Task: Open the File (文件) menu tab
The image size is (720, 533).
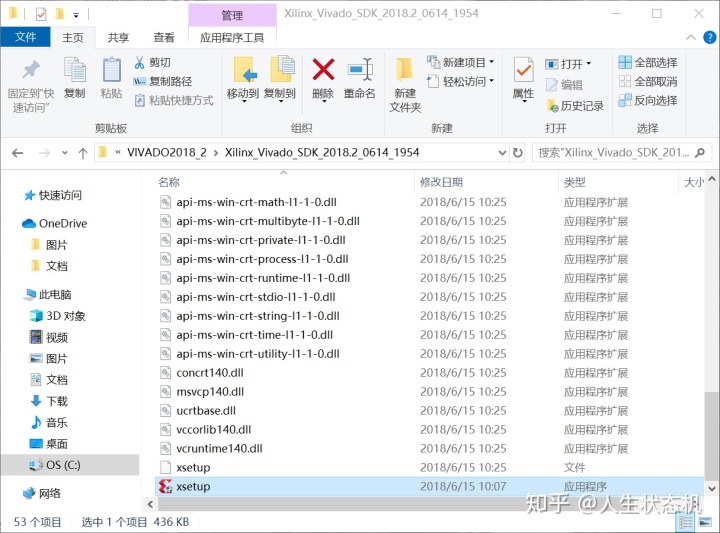Action: pos(25,37)
